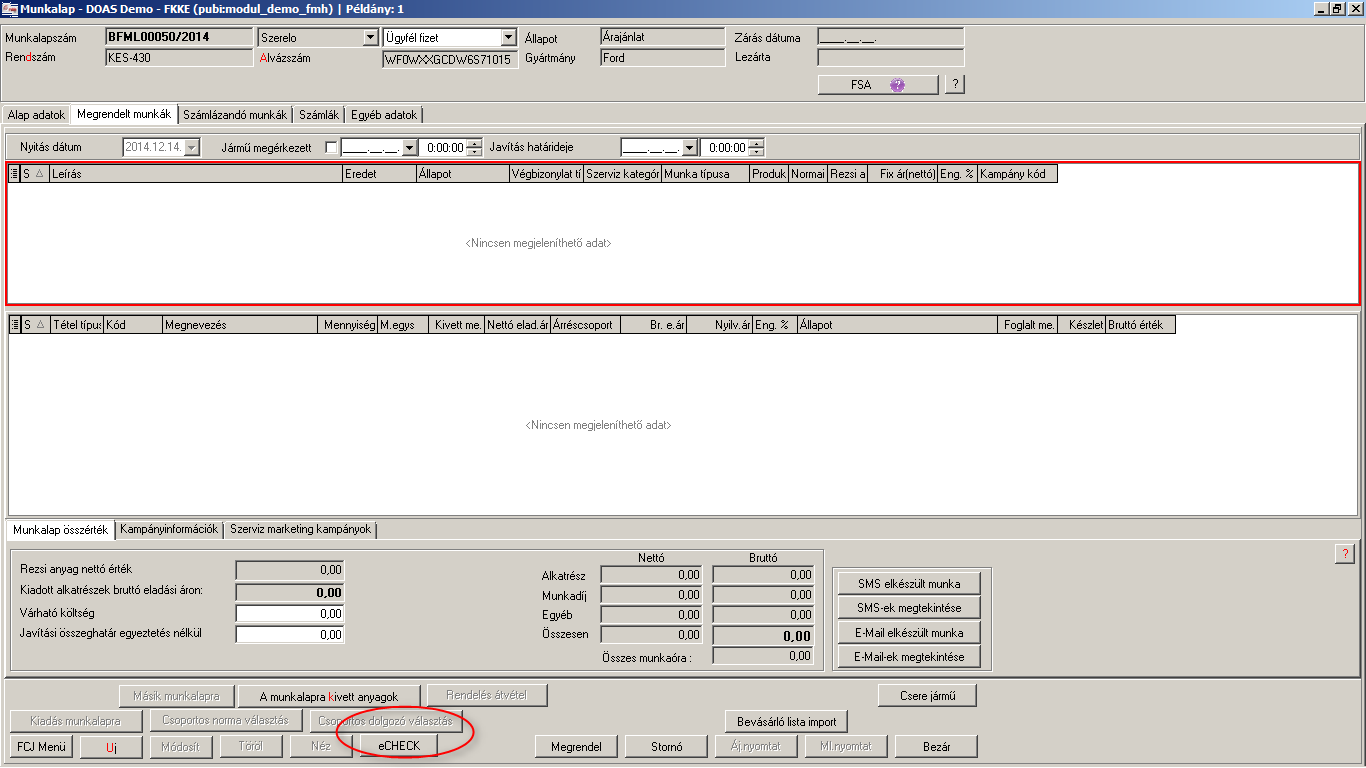1366x768 pixels.
Task: Click the Rendszám field showing KES-430
Action: (179, 57)
